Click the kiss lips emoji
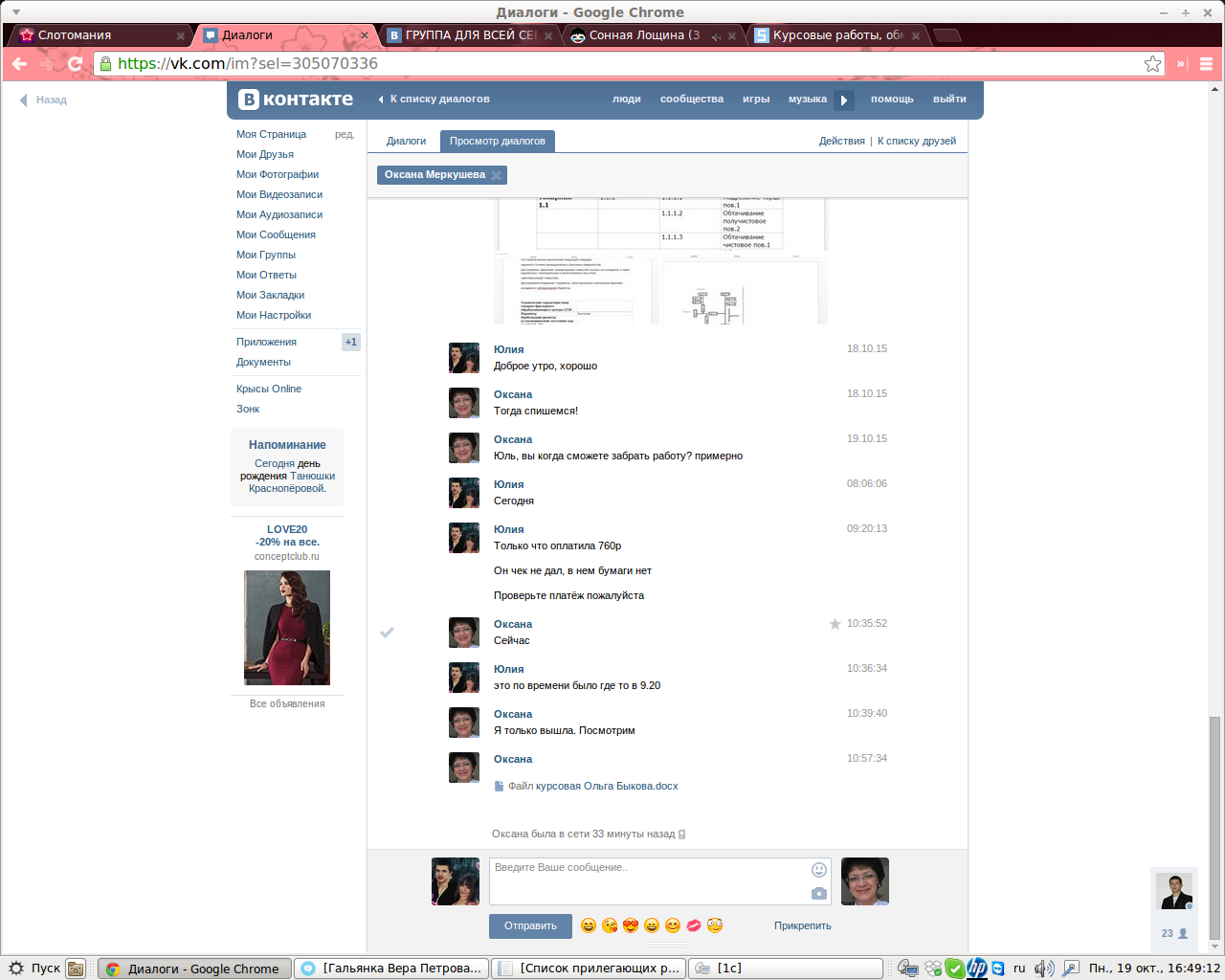Viewport: 1225px width, 980px height. pyautogui.click(x=694, y=925)
